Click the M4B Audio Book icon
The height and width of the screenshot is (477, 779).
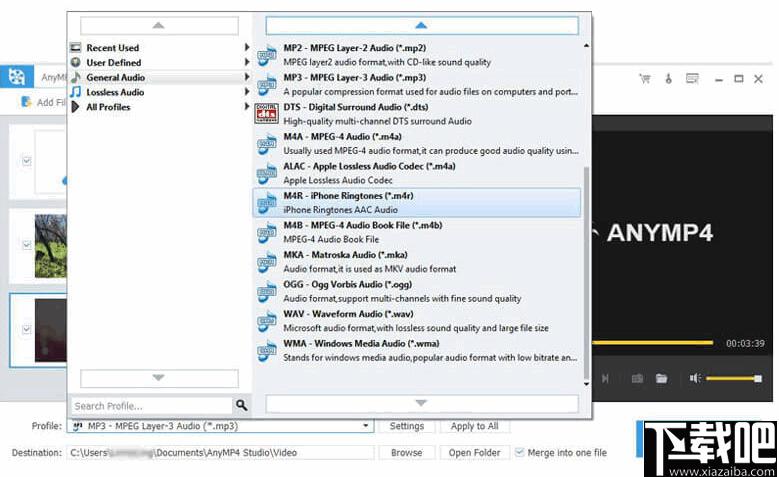[x=266, y=233]
